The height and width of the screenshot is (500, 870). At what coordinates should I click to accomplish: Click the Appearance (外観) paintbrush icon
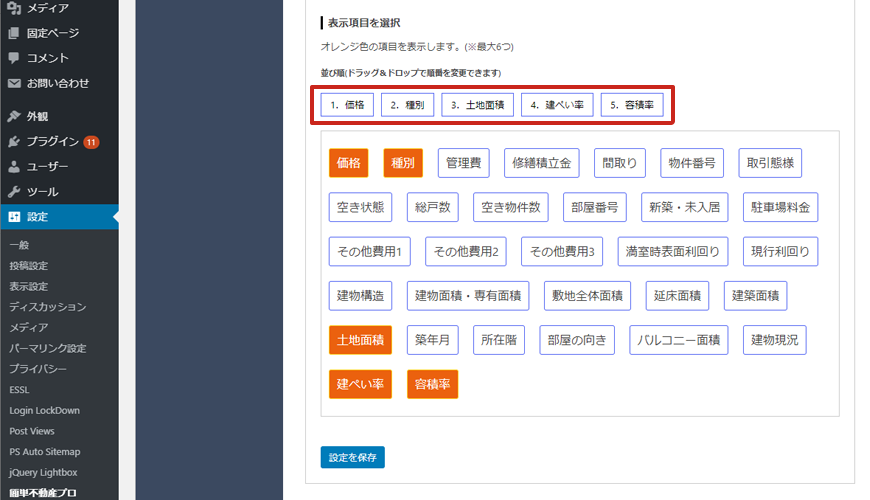tap(14, 116)
